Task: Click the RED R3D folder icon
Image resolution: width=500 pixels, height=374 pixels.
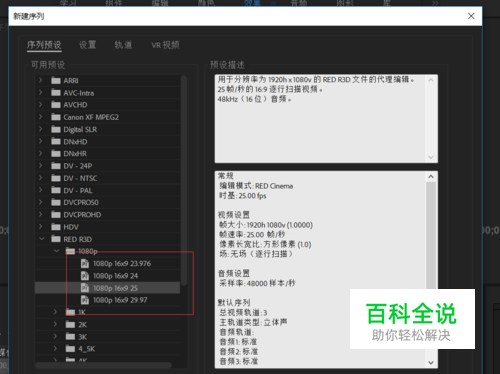Action: [x=56, y=239]
